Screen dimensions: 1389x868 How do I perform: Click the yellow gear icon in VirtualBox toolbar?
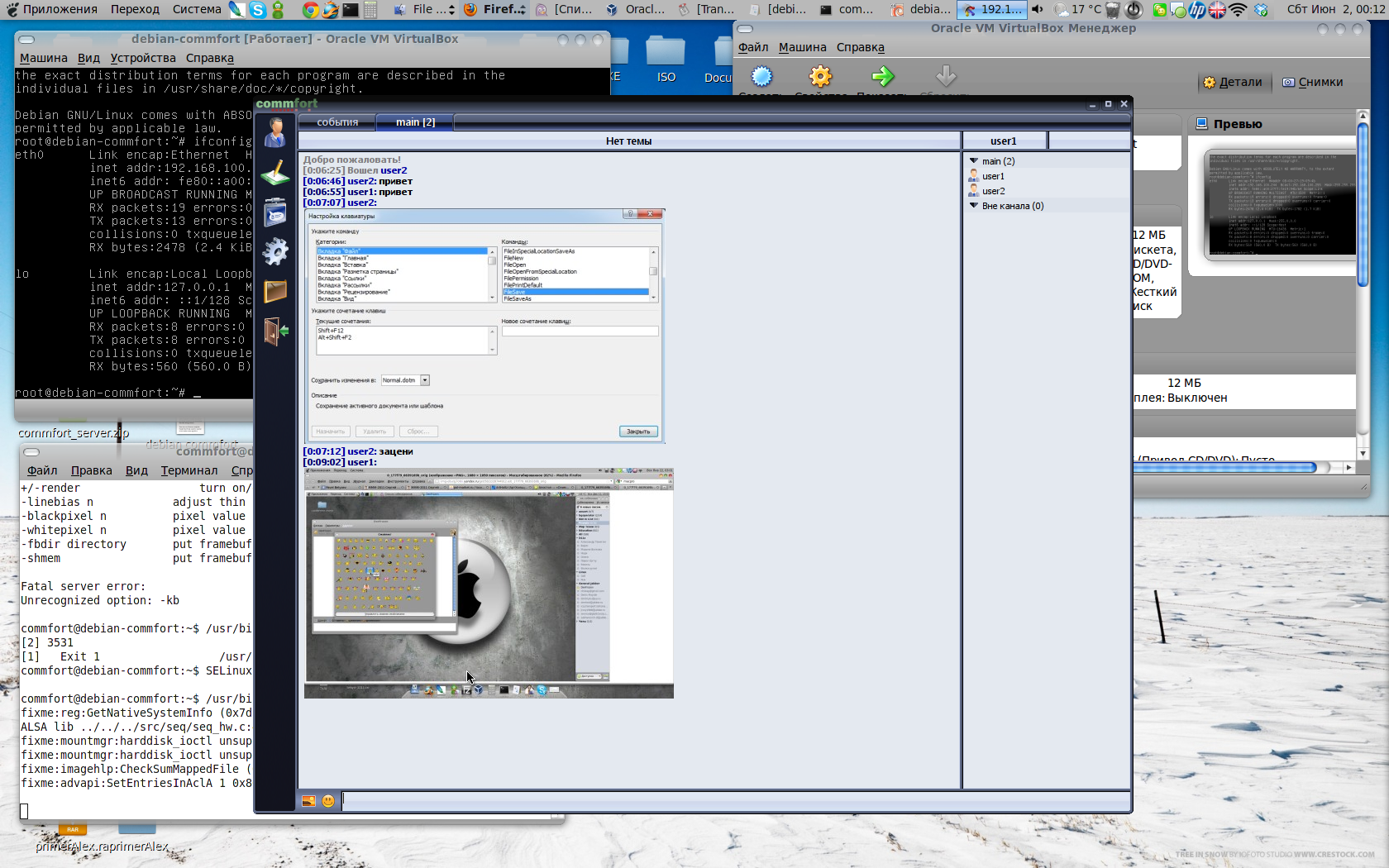point(820,77)
